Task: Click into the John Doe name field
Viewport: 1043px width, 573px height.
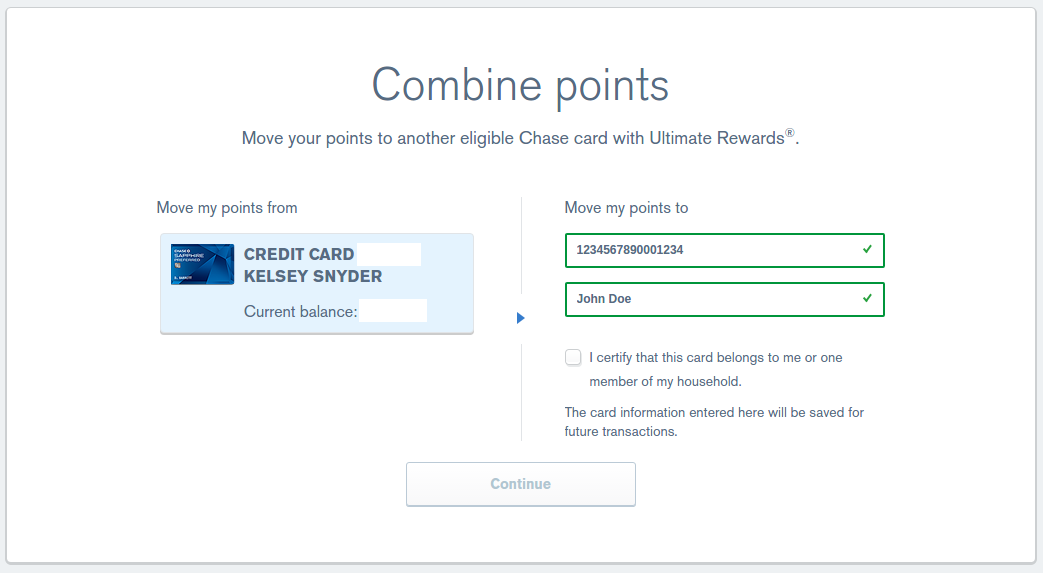Action: coord(710,299)
